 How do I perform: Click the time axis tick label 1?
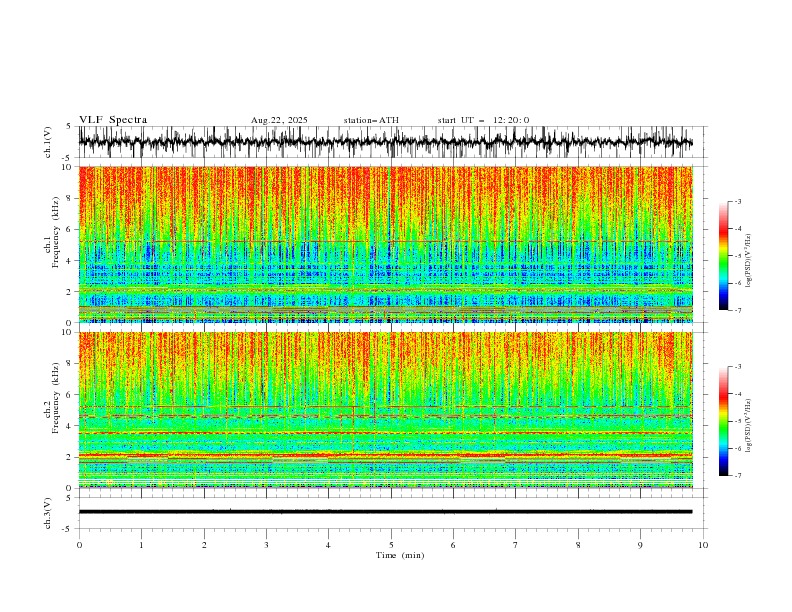(141, 545)
